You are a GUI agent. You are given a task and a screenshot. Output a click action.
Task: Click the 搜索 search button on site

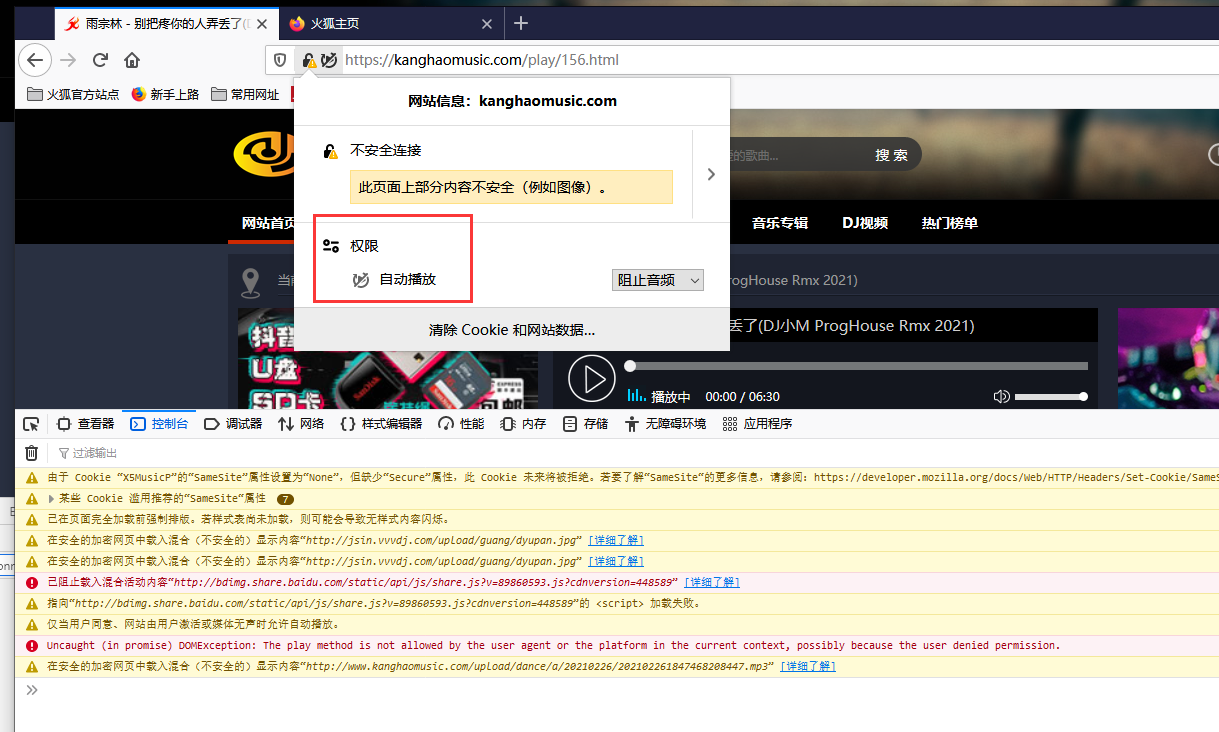coord(891,155)
